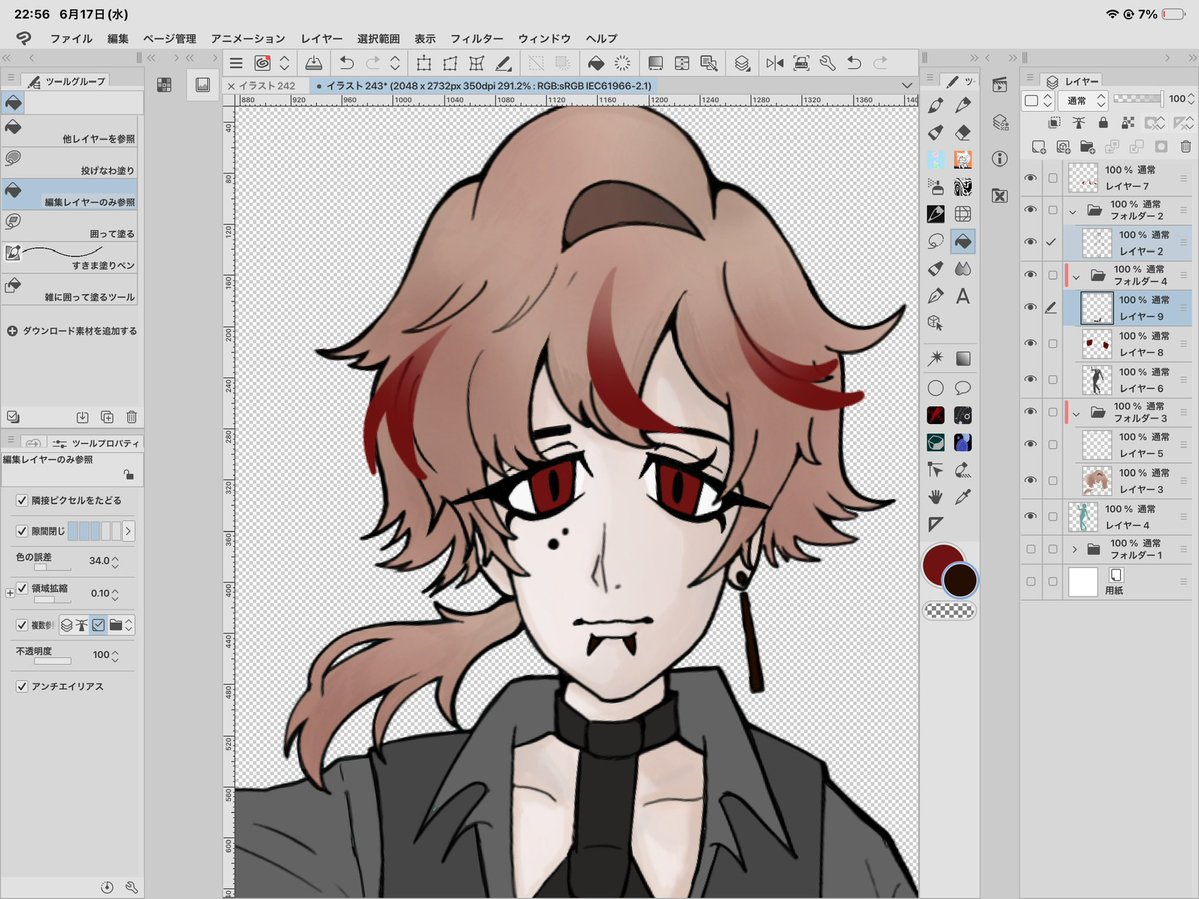Open the canvas tab list chevron
The image size is (1199, 899).
[x=906, y=86]
